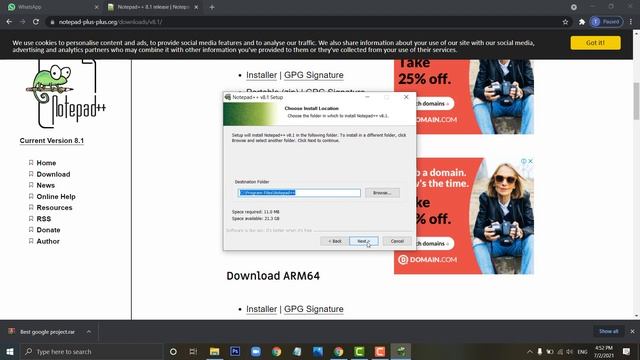The width and height of the screenshot is (640, 360).
Task: Close the WhatsApp tab
Action: pyautogui.click(x=96, y=7)
